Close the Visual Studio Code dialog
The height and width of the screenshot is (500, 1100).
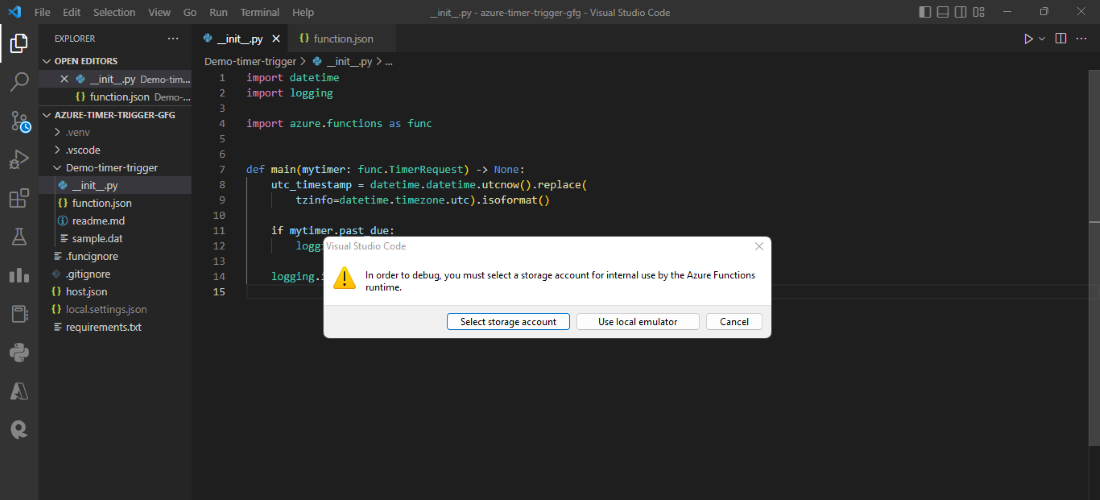coord(758,246)
